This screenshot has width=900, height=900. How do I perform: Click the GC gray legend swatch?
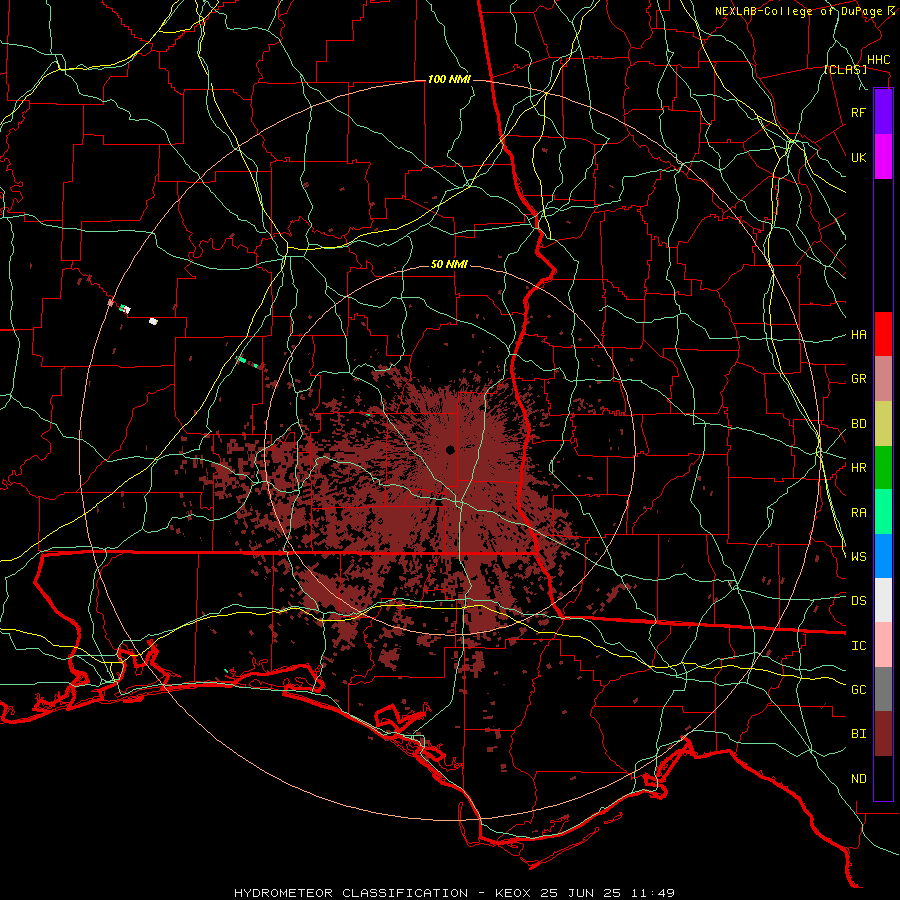coord(883,689)
